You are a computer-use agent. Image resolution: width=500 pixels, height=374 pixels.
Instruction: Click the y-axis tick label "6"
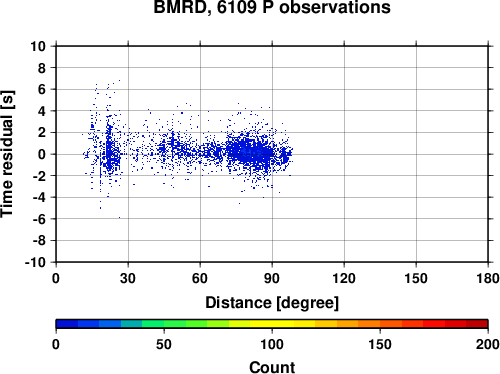(42, 89)
